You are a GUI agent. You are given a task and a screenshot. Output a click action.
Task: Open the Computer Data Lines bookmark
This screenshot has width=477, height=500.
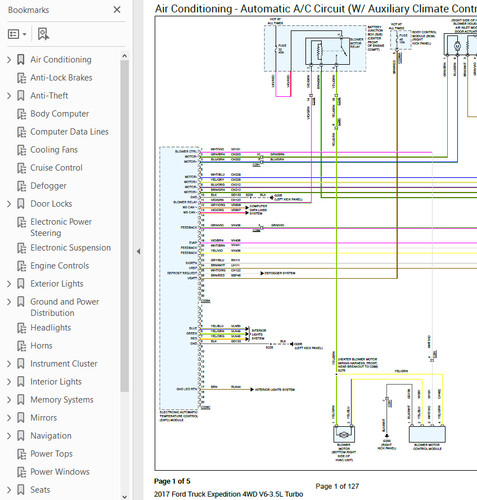point(69,132)
